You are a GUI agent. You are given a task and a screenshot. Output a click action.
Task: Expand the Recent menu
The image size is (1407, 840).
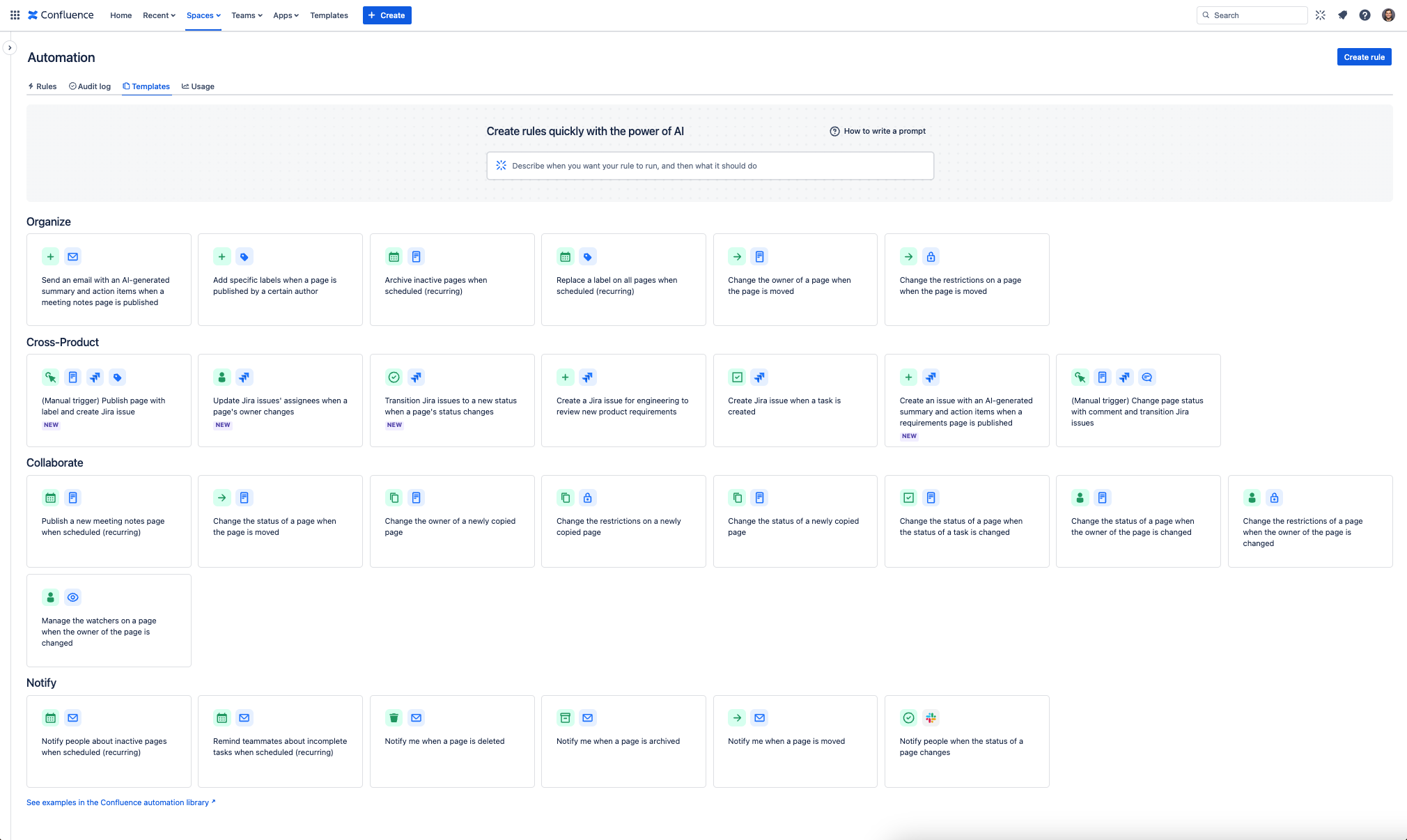pyautogui.click(x=159, y=15)
